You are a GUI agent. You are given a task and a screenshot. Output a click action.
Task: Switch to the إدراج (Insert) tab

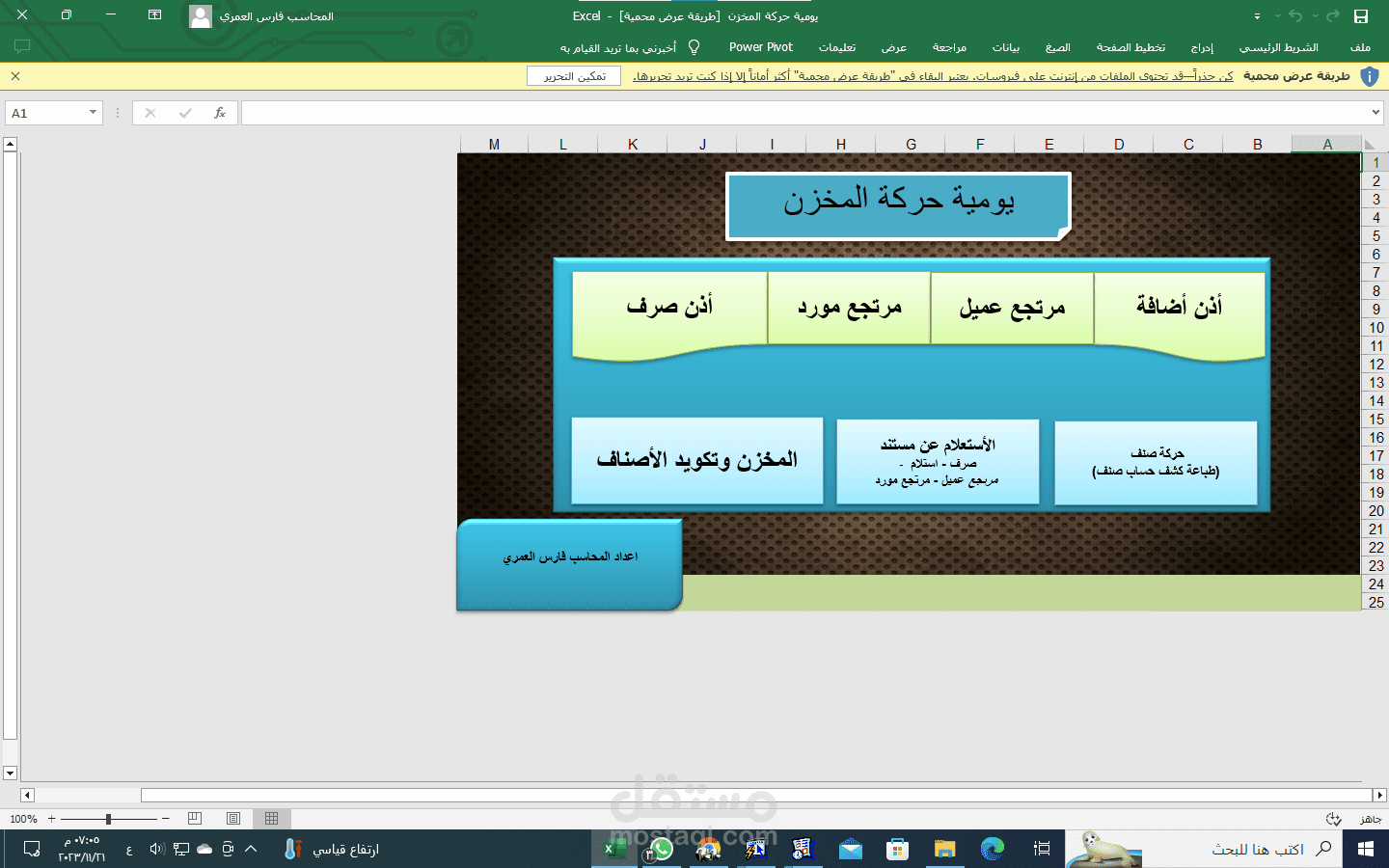tap(1202, 47)
